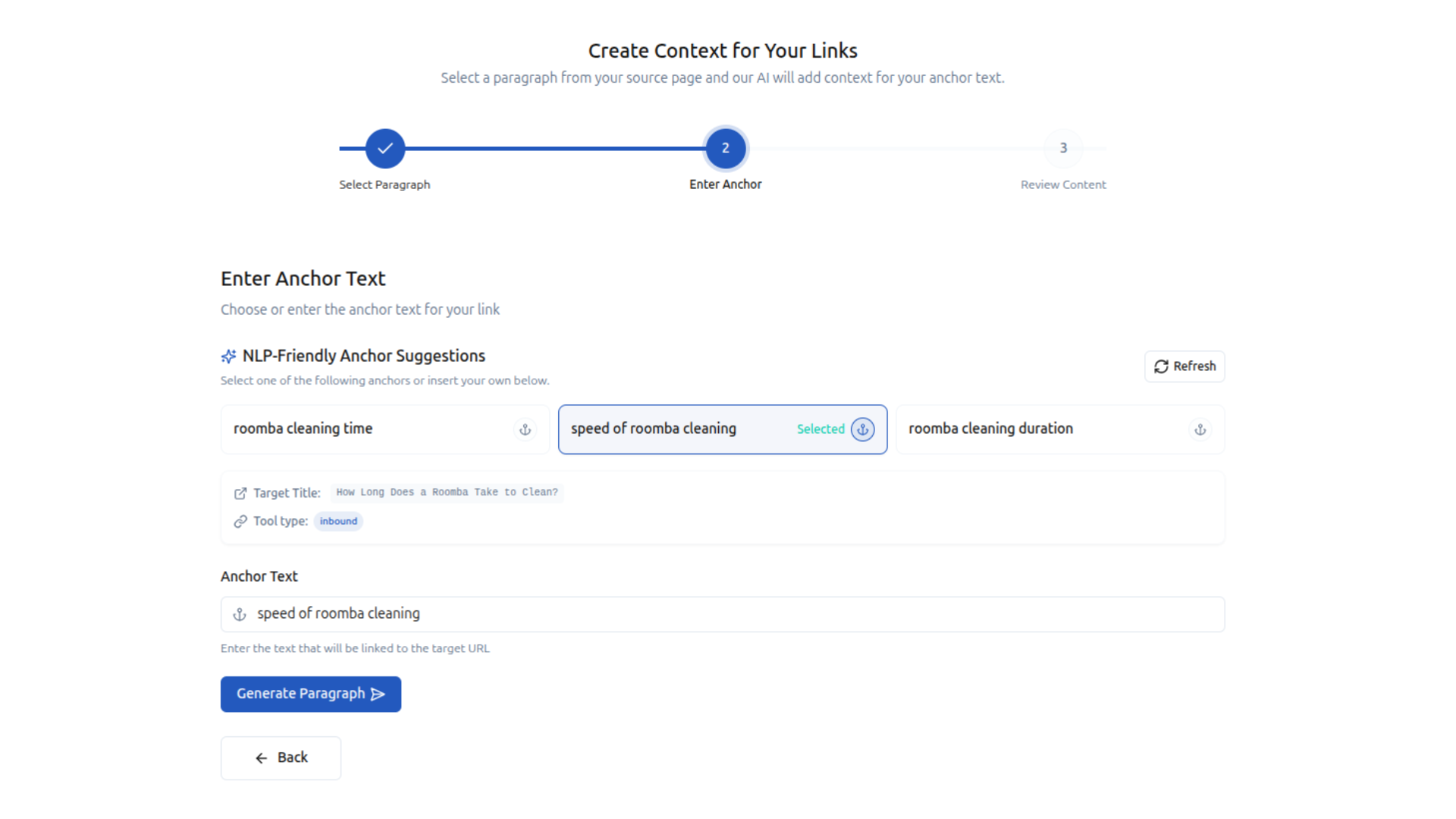Click anchor icon on 'speed of roomba cleaning' card

point(862,429)
